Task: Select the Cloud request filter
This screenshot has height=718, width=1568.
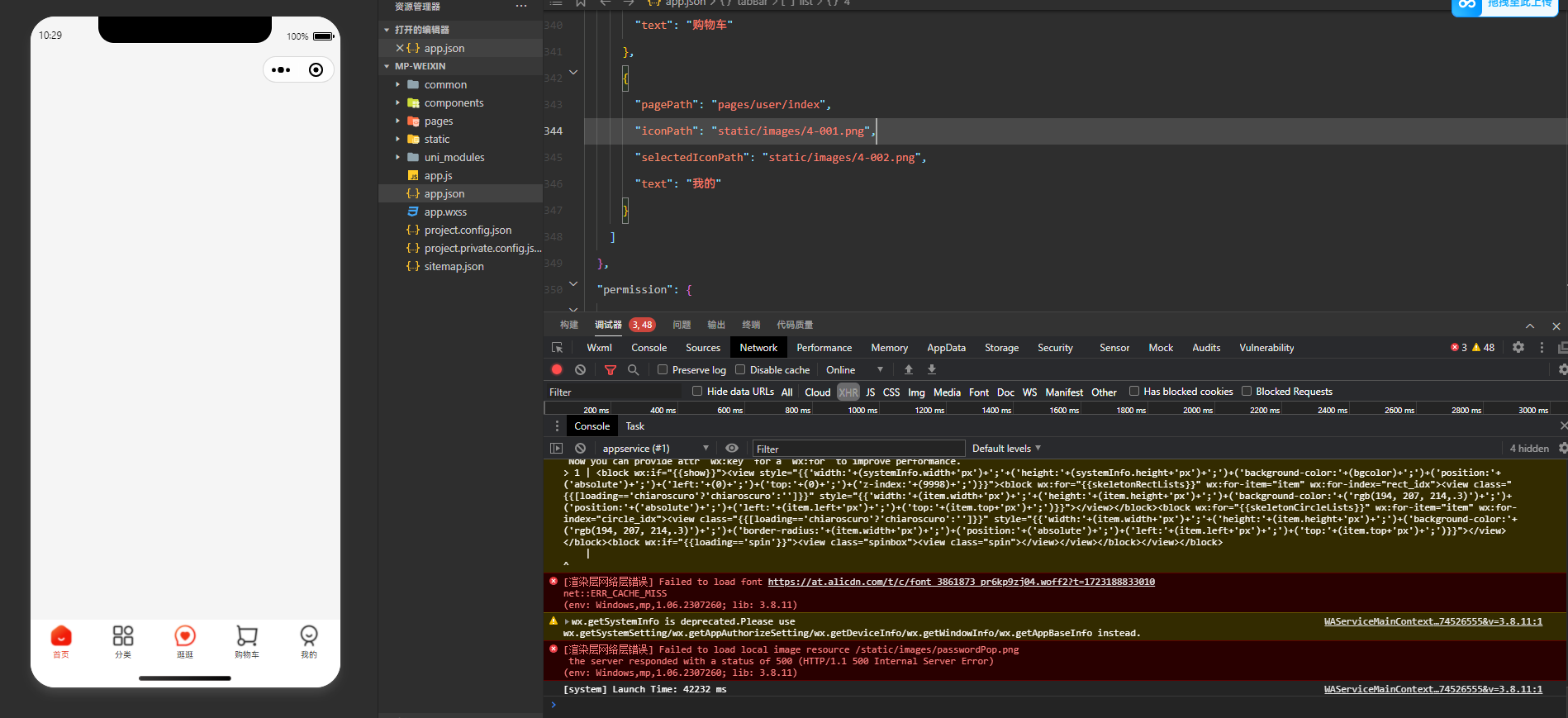Action: 818,392
